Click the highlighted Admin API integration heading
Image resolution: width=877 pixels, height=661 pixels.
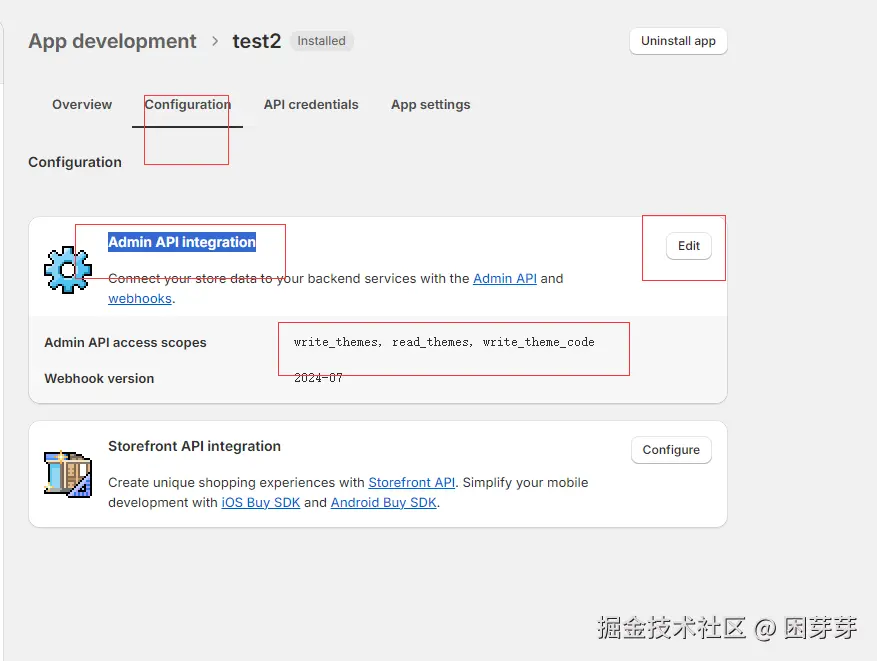182,242
